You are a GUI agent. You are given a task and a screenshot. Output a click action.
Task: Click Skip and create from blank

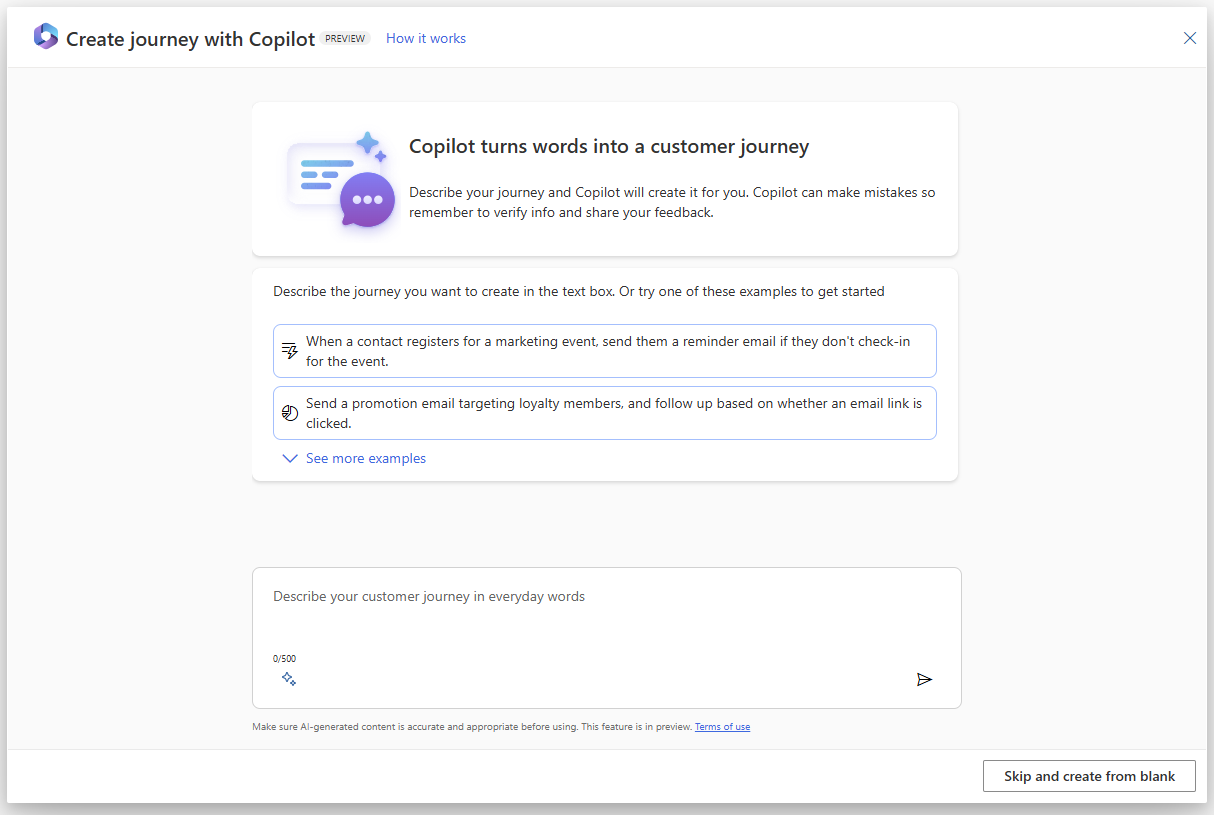pyautogui.click(x=1089, y=776)
